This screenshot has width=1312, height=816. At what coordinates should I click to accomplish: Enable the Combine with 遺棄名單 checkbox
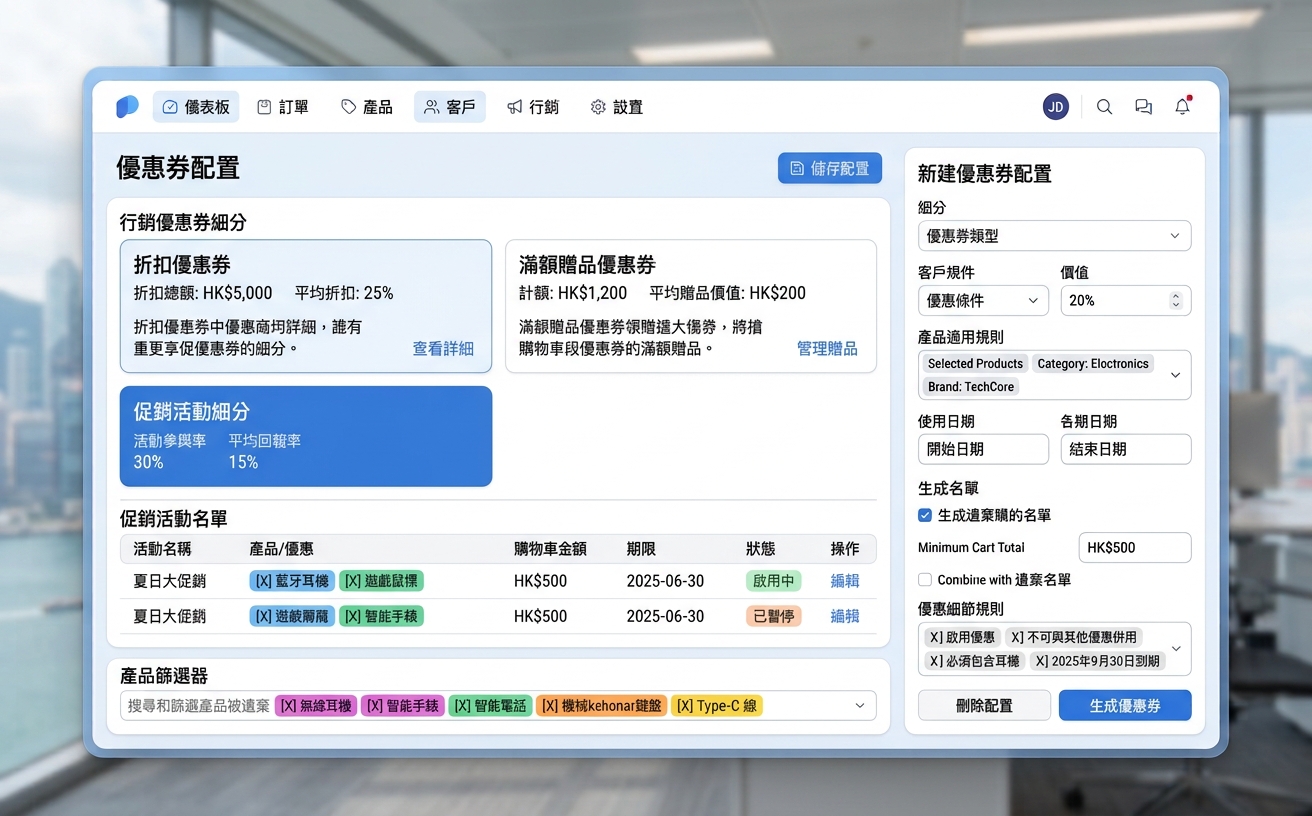tap(925, 579)
